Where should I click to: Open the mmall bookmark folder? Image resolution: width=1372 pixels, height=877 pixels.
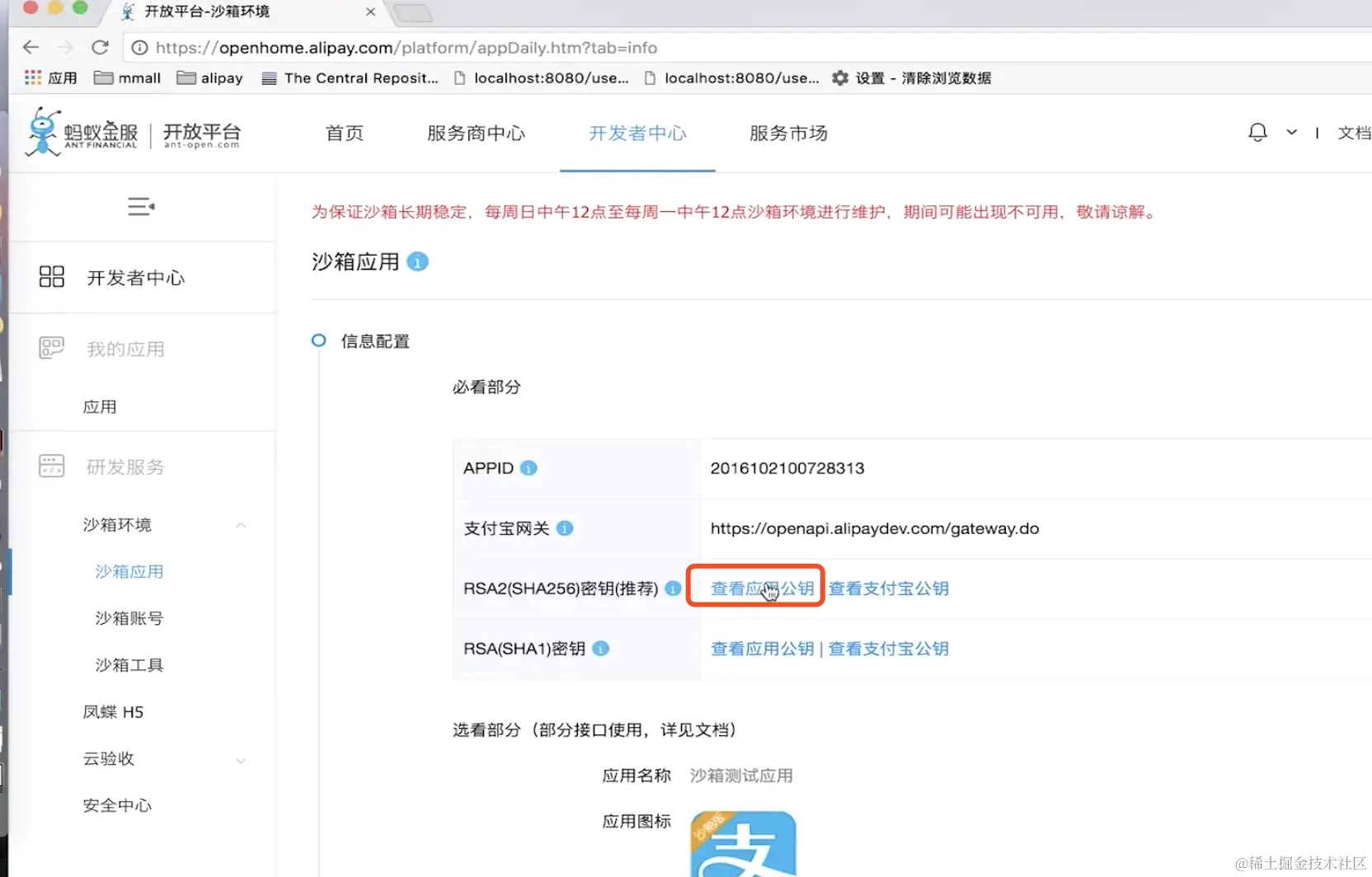(x=127, y=77)
